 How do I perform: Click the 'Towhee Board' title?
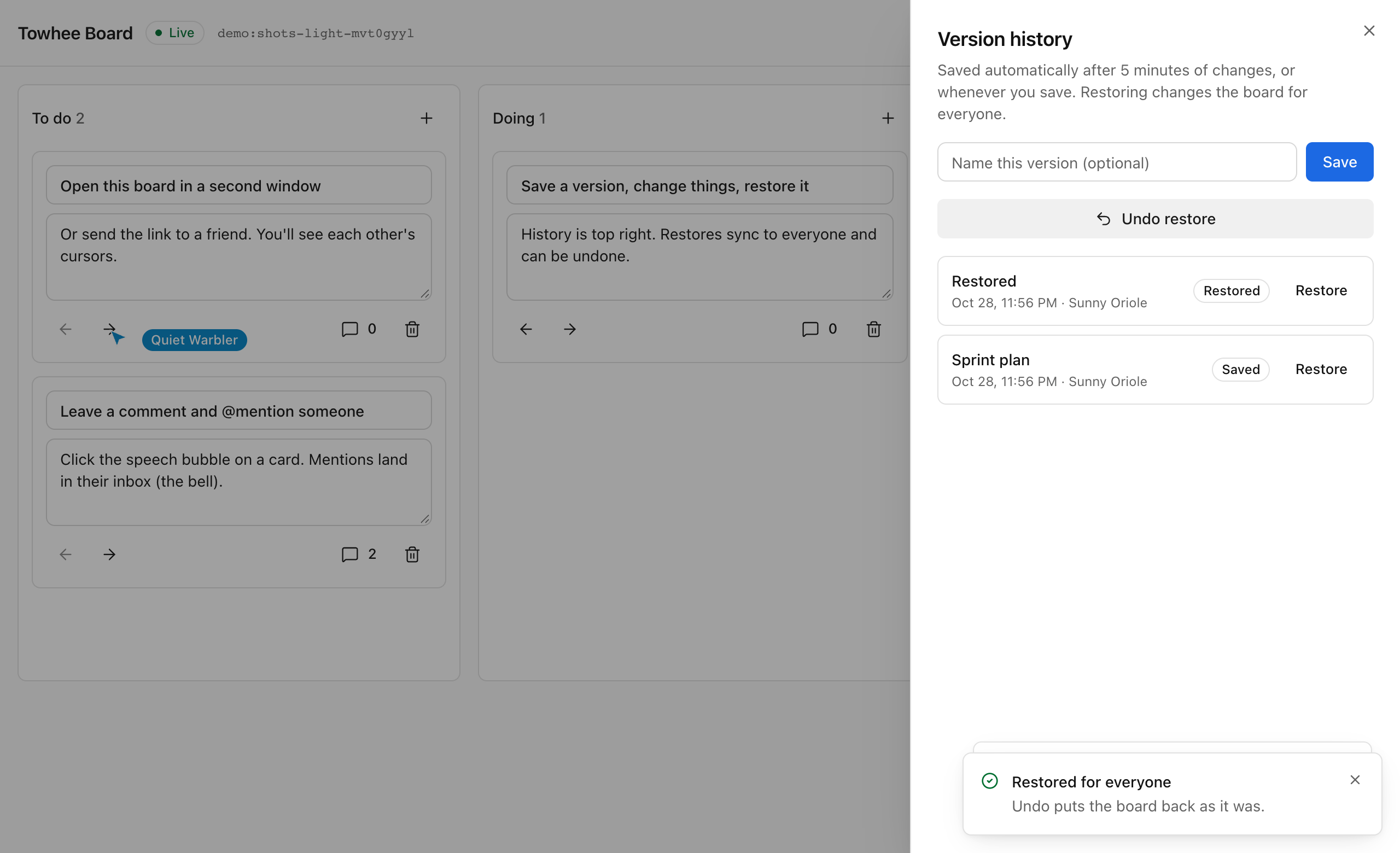75,33
